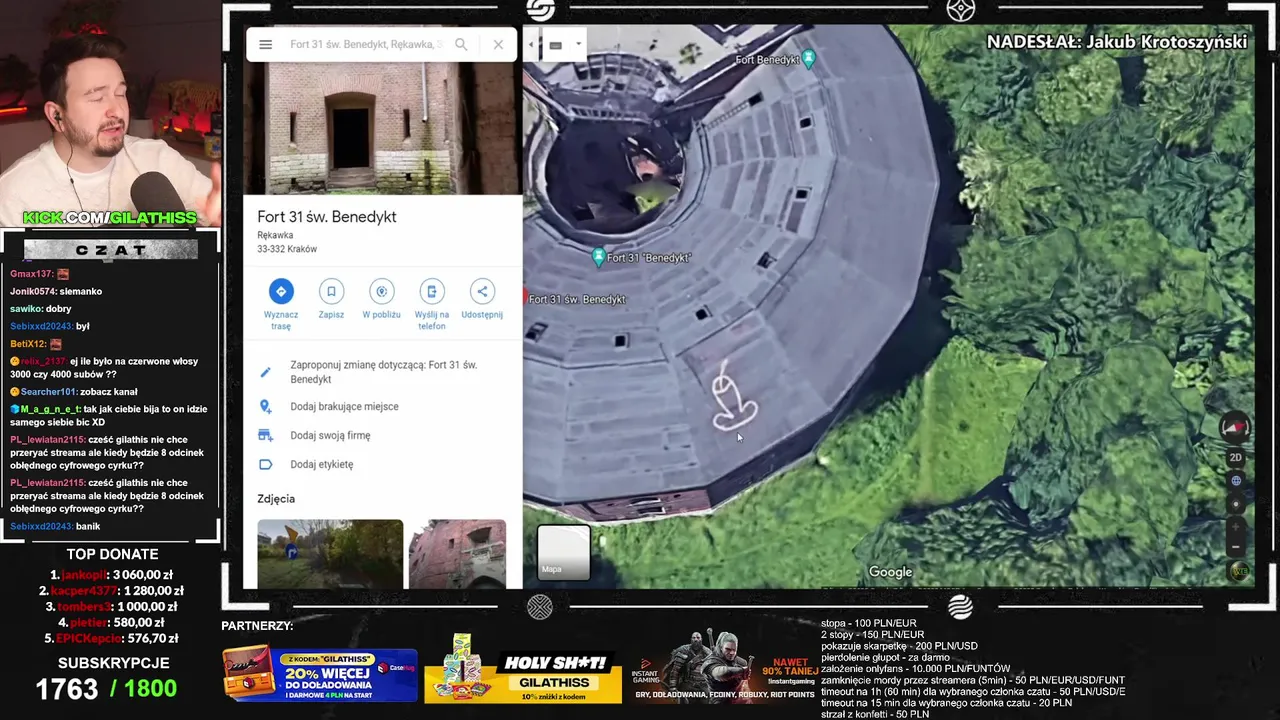Open the first Zdjęcia photo thumbnail

point(330,554)
